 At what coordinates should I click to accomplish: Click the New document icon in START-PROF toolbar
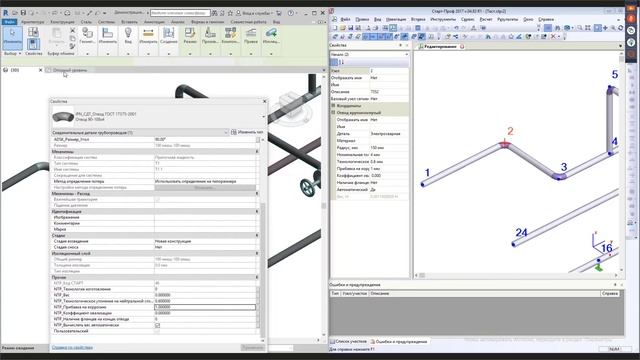pyautogui.click(x=335, y=28)
